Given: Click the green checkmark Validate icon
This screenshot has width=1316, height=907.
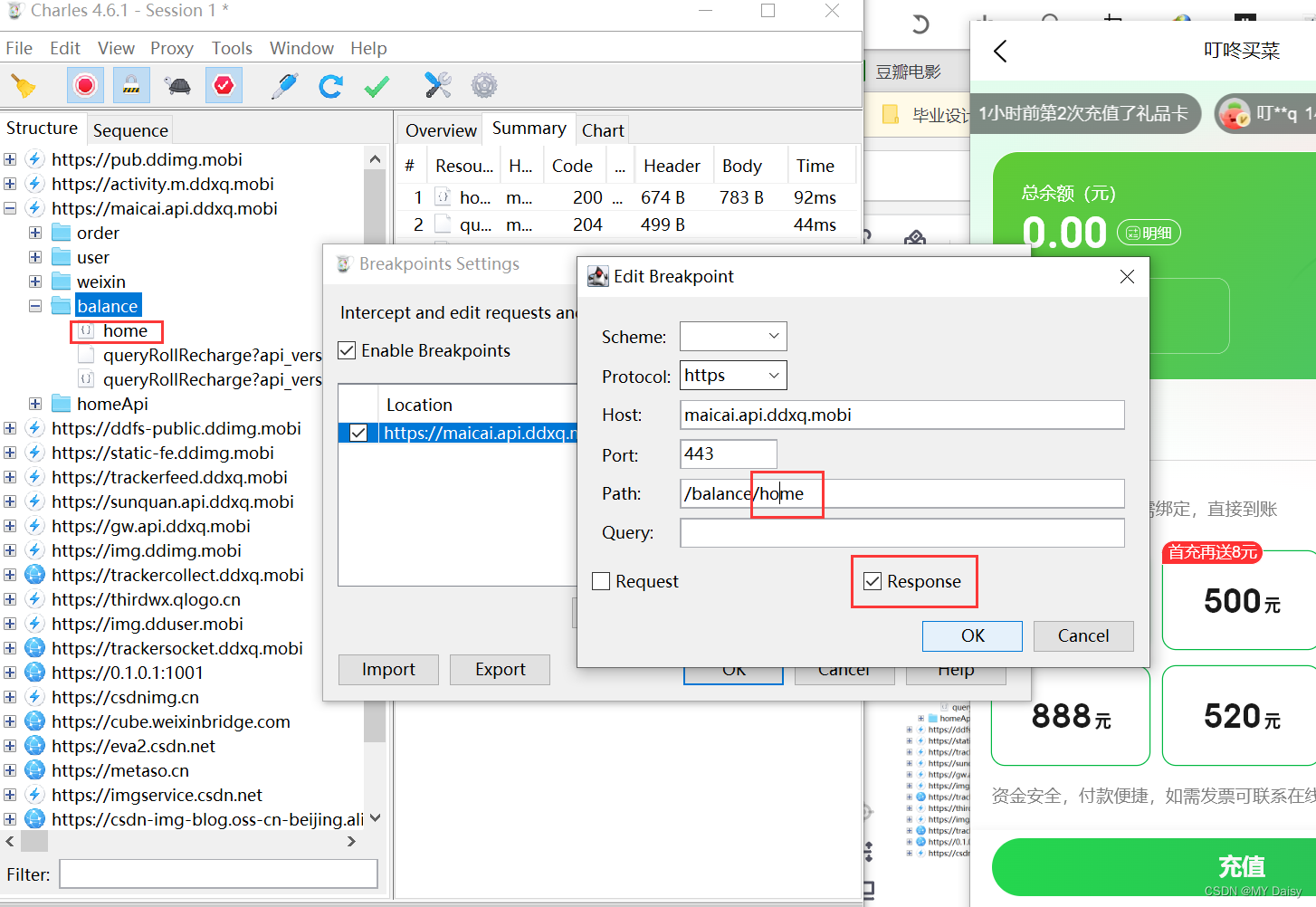Looking at the screenshot, I should point(377,86).
